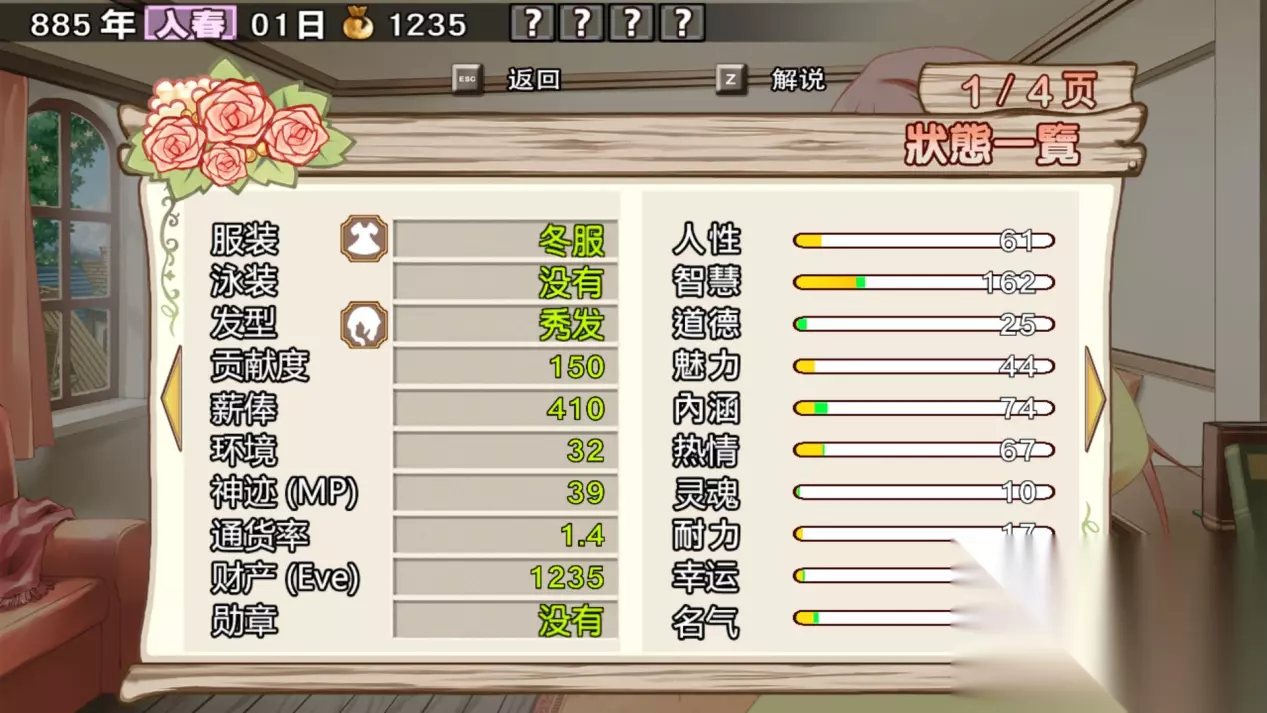Select the 秀发 hairstyle value field
The height and width of the screenshot is (713, 1267).
pos(505,324)
